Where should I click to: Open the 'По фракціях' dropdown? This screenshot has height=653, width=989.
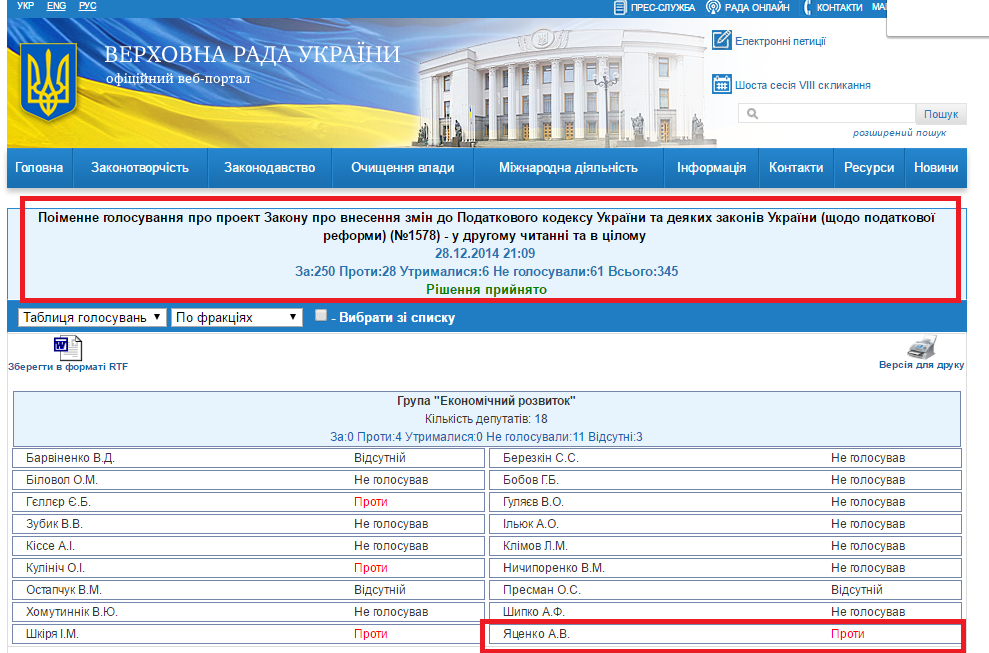237,317
